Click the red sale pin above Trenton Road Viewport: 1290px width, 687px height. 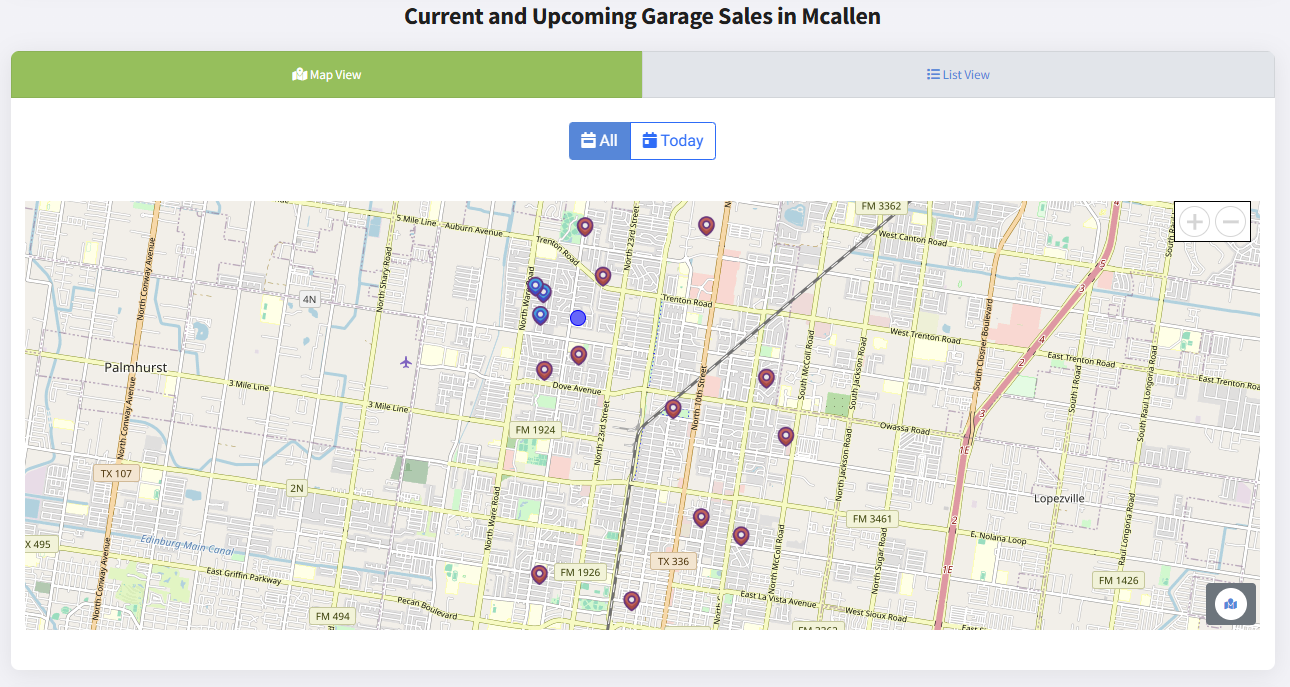coord(585,227)
